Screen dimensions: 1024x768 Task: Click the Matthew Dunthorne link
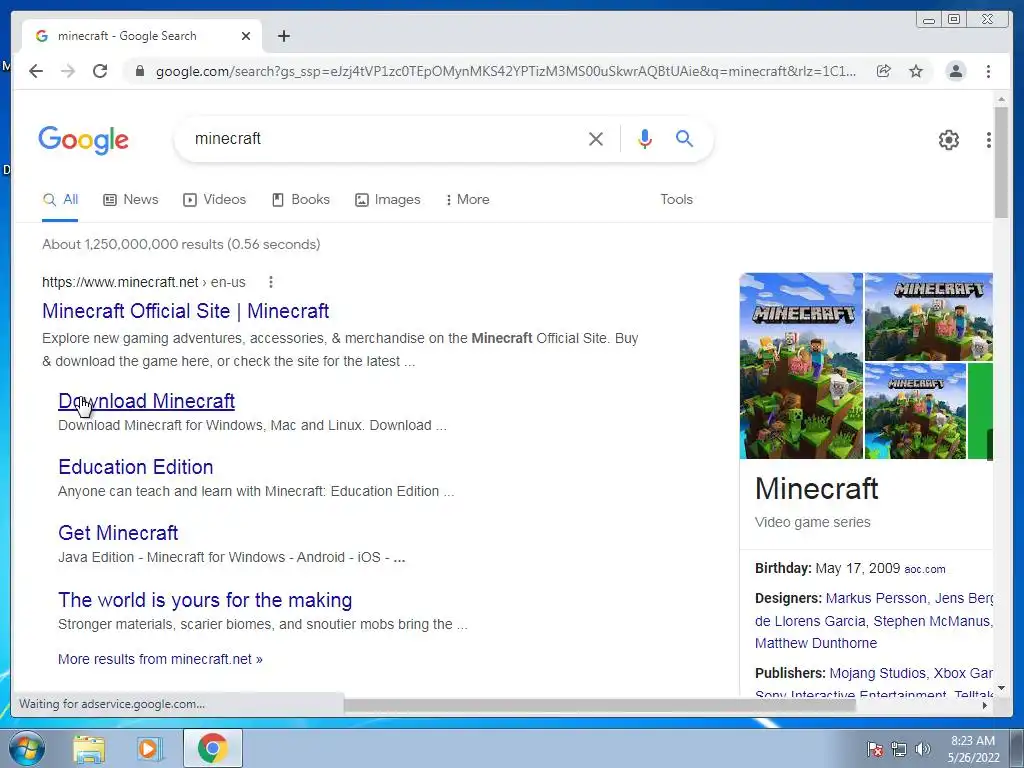[x=816, y=643]
